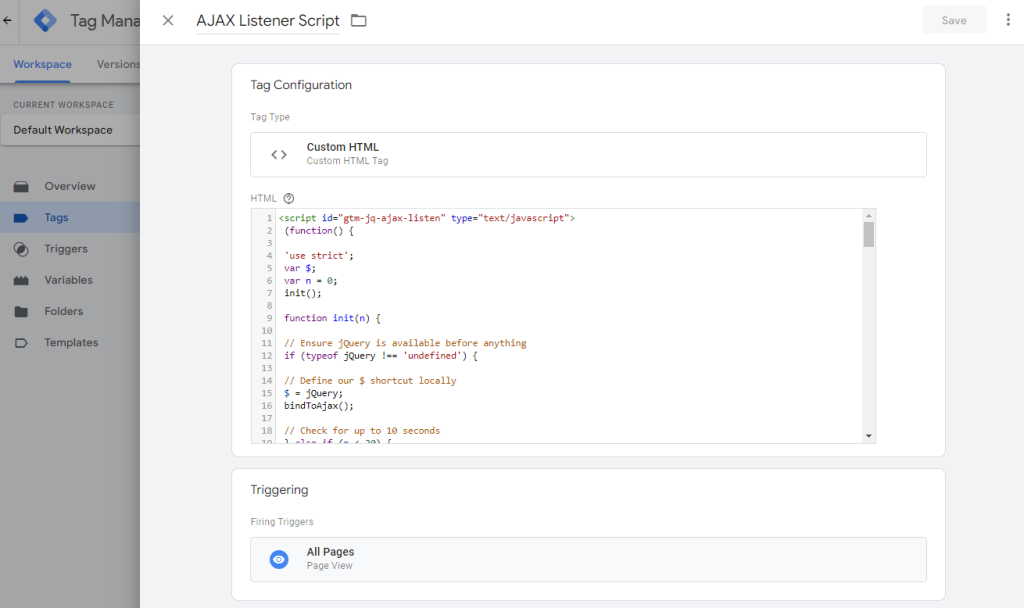Image resolution: width=1024 pixels, height=608 pixels.
Task: Open the three-dot overflow menu
Action: pos(1008,19)
